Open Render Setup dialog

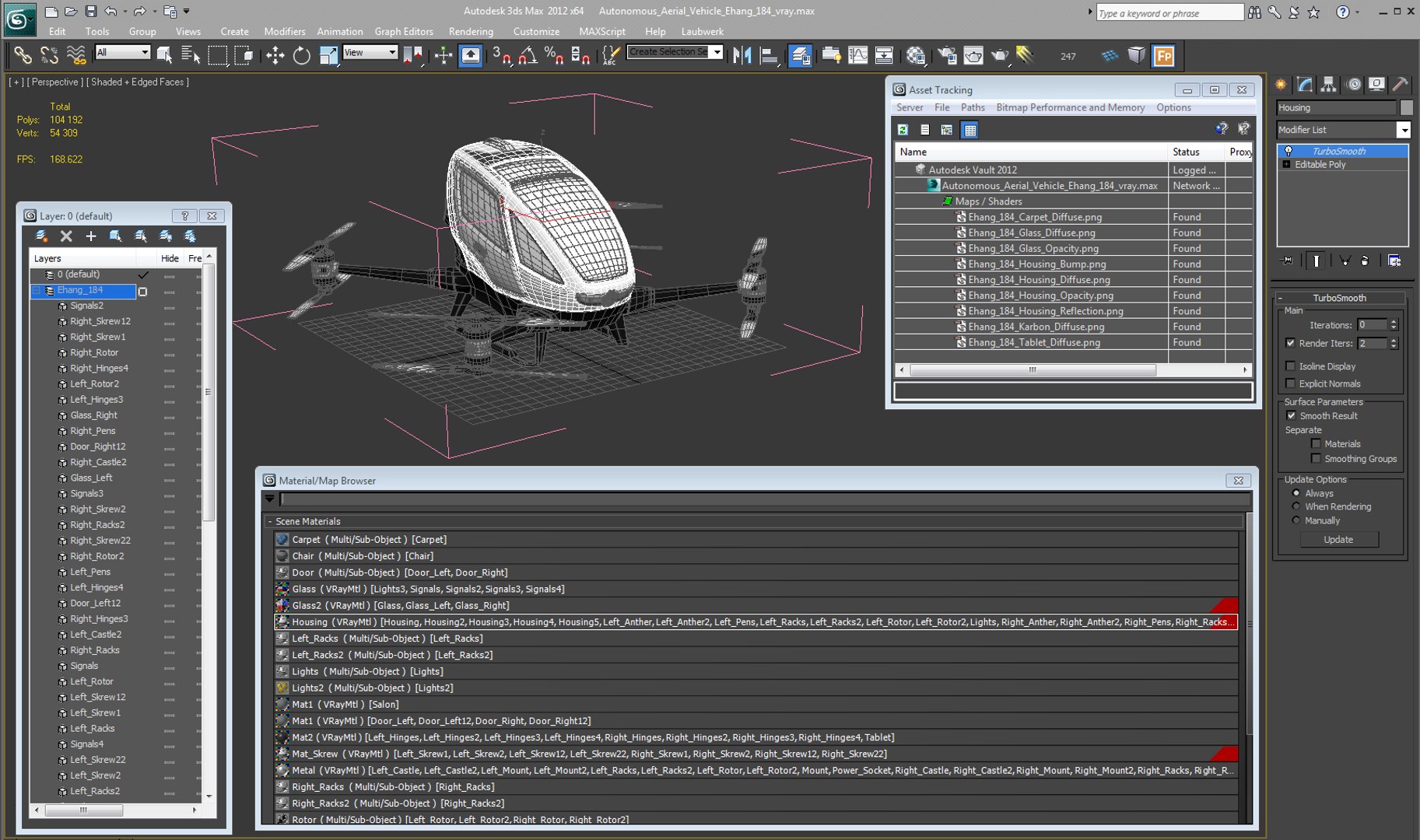click(x=947, y=55)
